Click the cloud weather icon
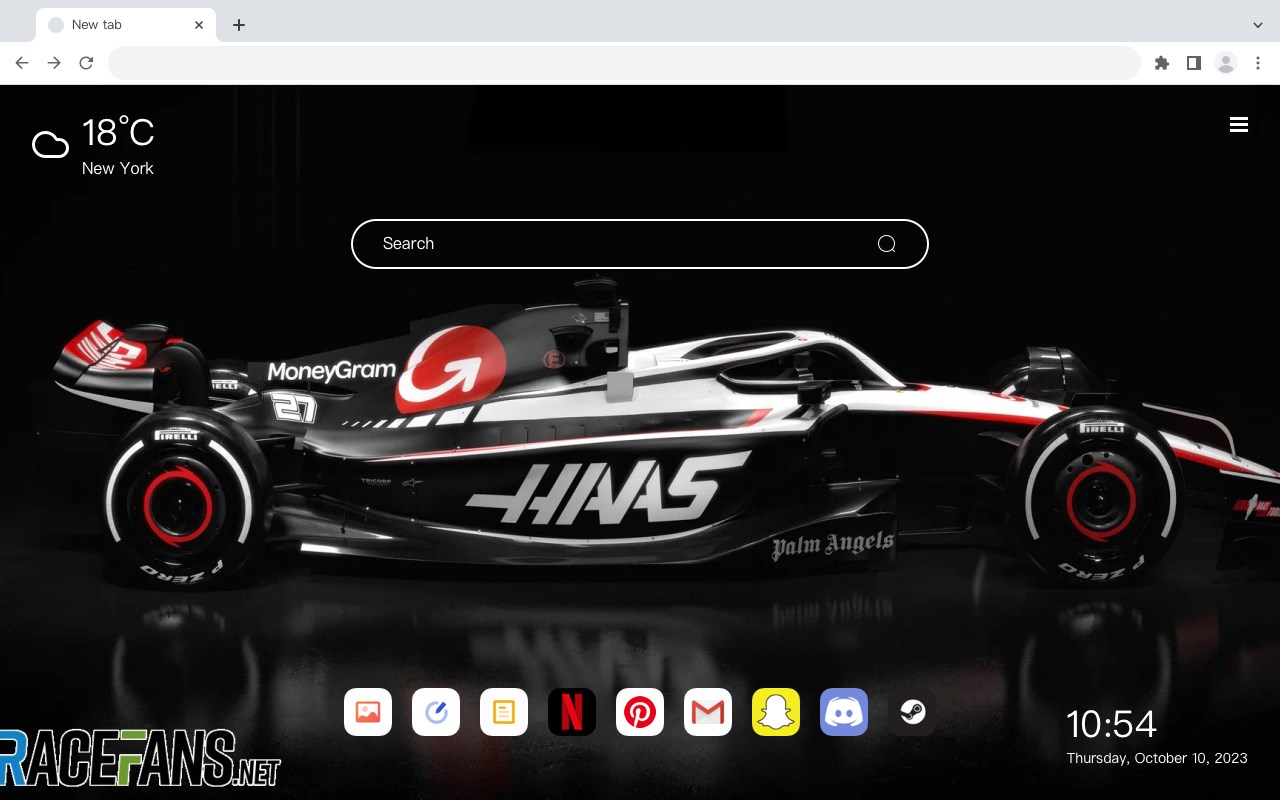 50,146
